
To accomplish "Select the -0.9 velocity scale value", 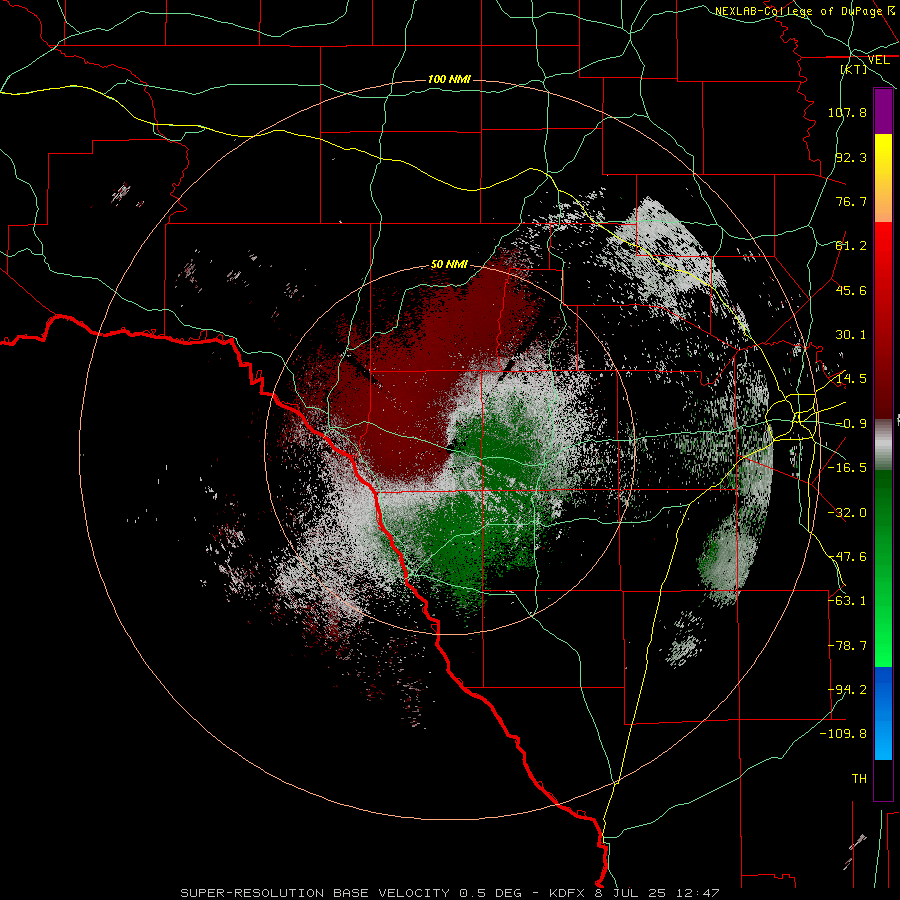I will [x=851, y=424].
